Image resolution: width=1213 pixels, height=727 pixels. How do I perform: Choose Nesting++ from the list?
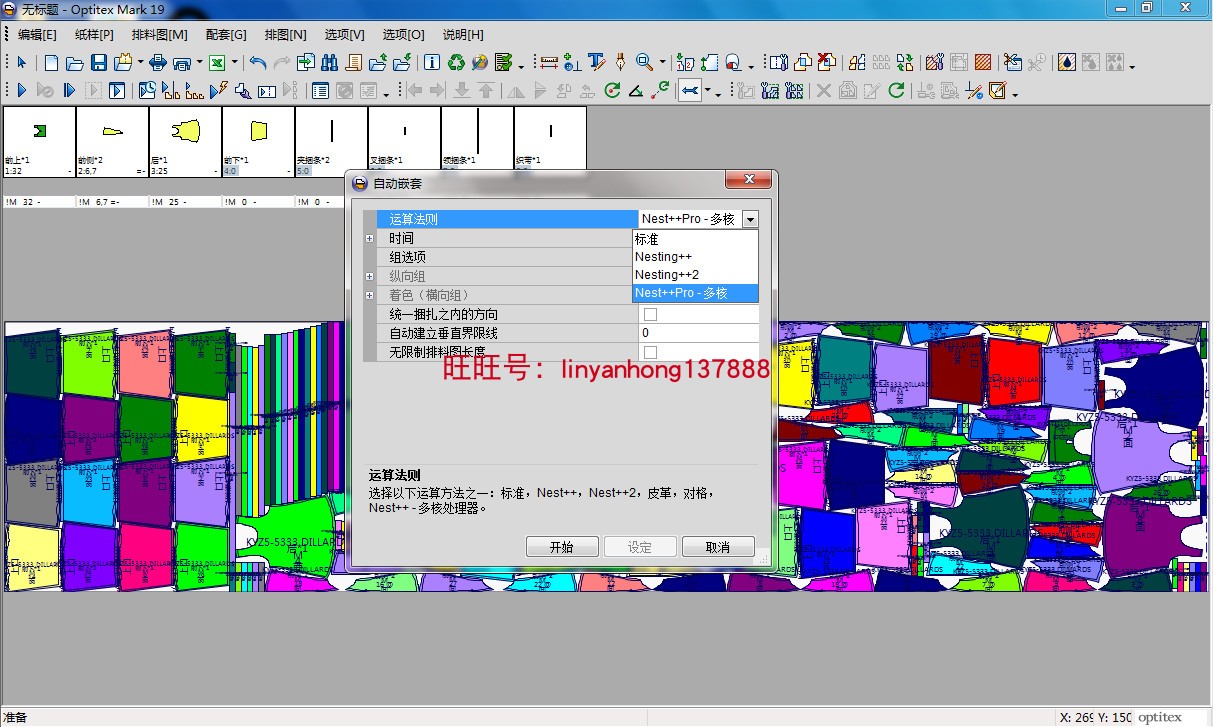click(x=695, y=257)
